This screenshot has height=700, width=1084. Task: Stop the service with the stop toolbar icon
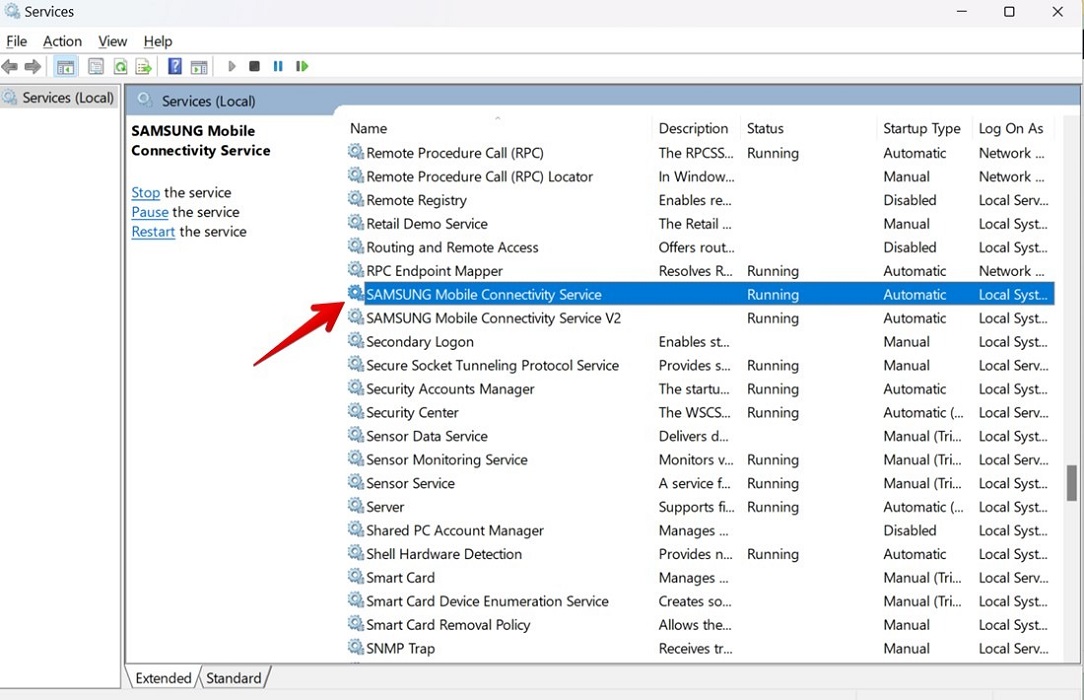(254, 66)
